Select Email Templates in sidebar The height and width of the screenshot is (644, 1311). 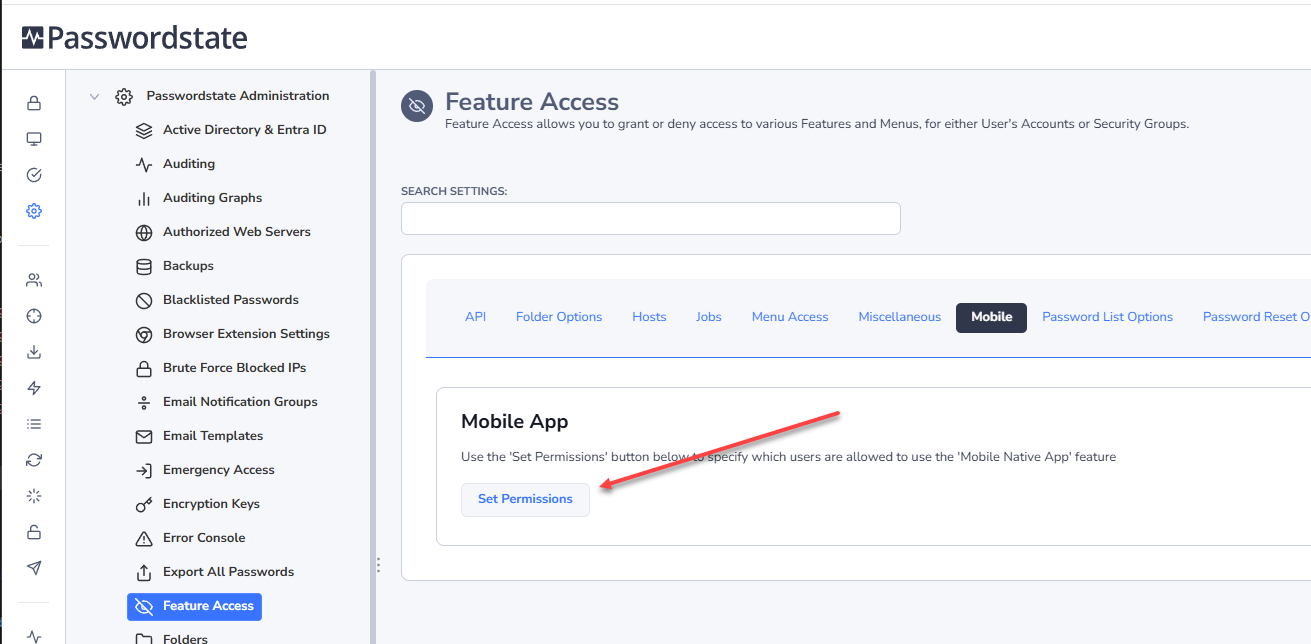tap(213, 436)
